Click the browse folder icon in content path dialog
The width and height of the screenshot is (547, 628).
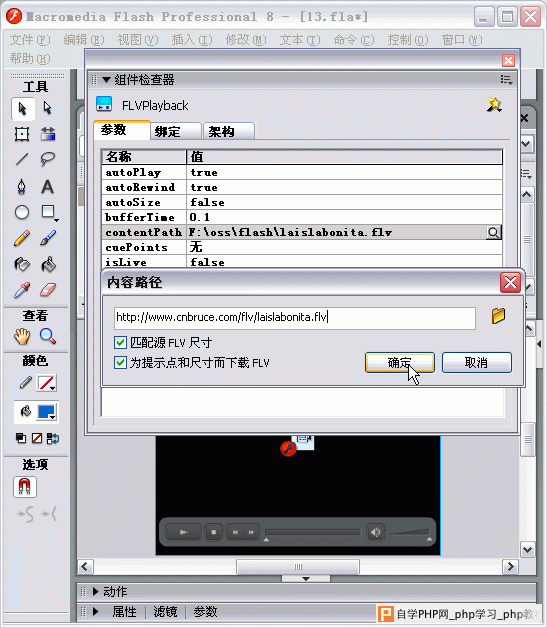click(498, 316)
